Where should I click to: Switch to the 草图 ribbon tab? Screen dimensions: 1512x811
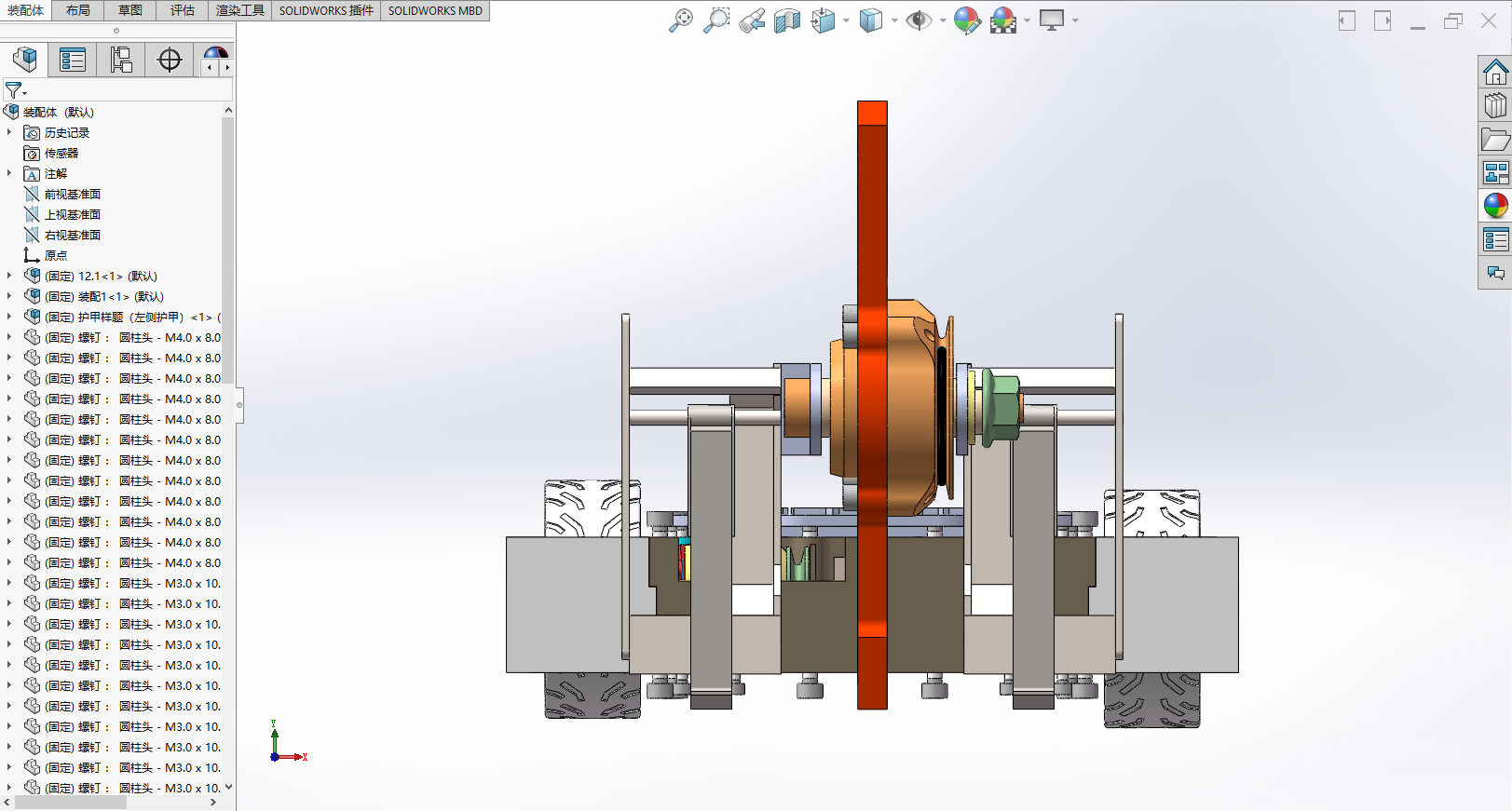(x=130, y=10)
